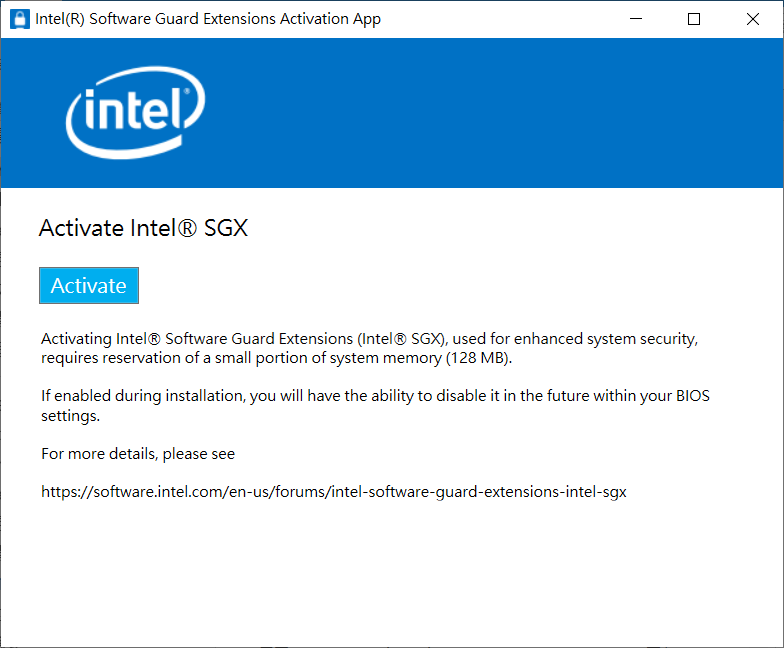
Task: Maximize the SGX Activation App window
Action: tap(694, 19)
